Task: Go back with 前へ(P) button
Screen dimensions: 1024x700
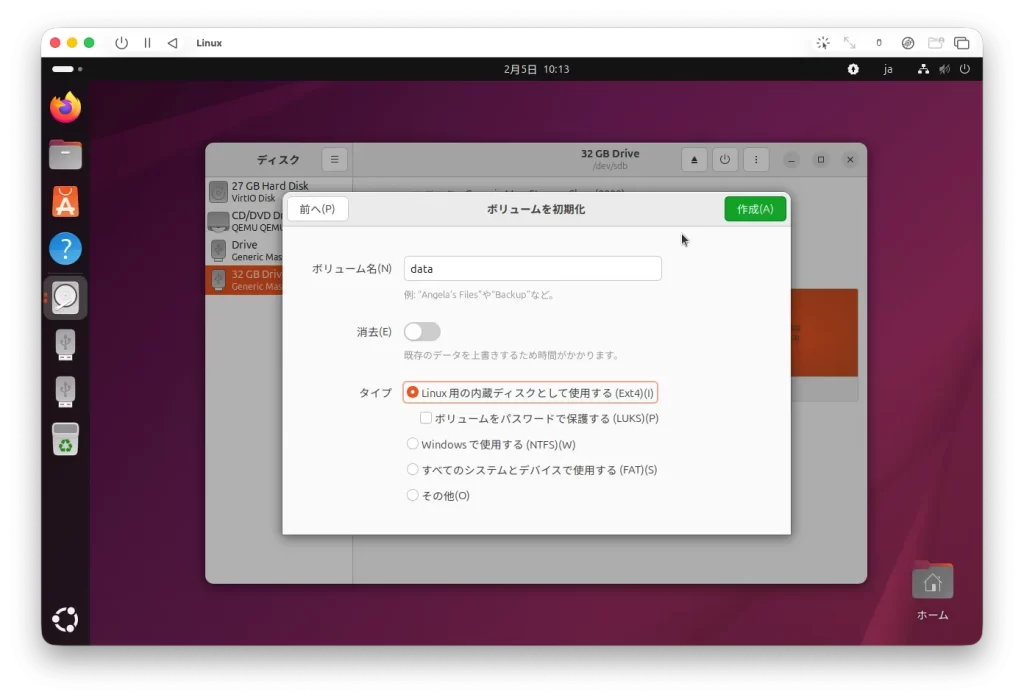Action: pyautogui.click(x=317, y=209)
